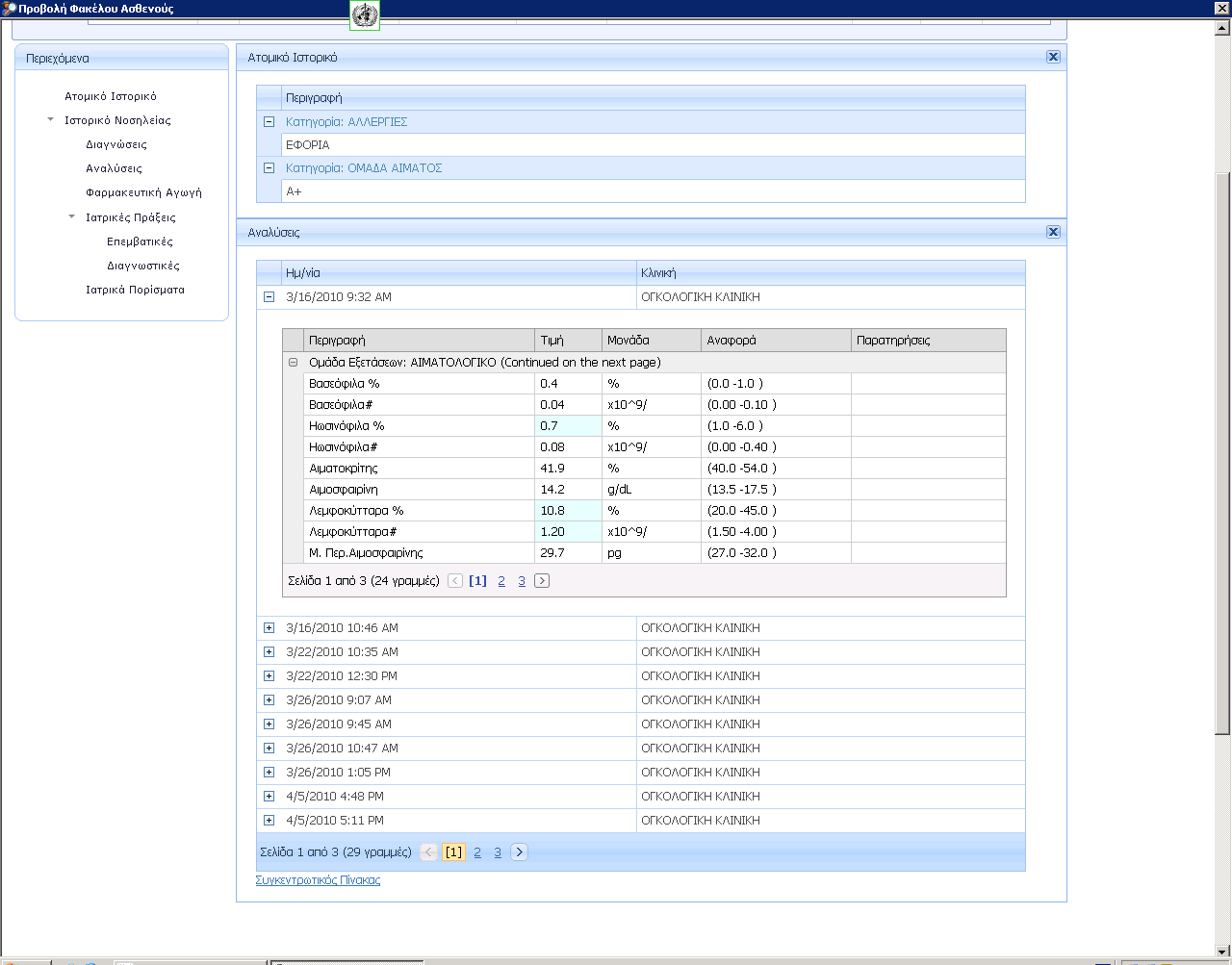Image resolution: width=1232 pixels, height=965 pixels.
Task: Collapse the Ιστορικό Νοσηλείας tree node
Action: 50,120
